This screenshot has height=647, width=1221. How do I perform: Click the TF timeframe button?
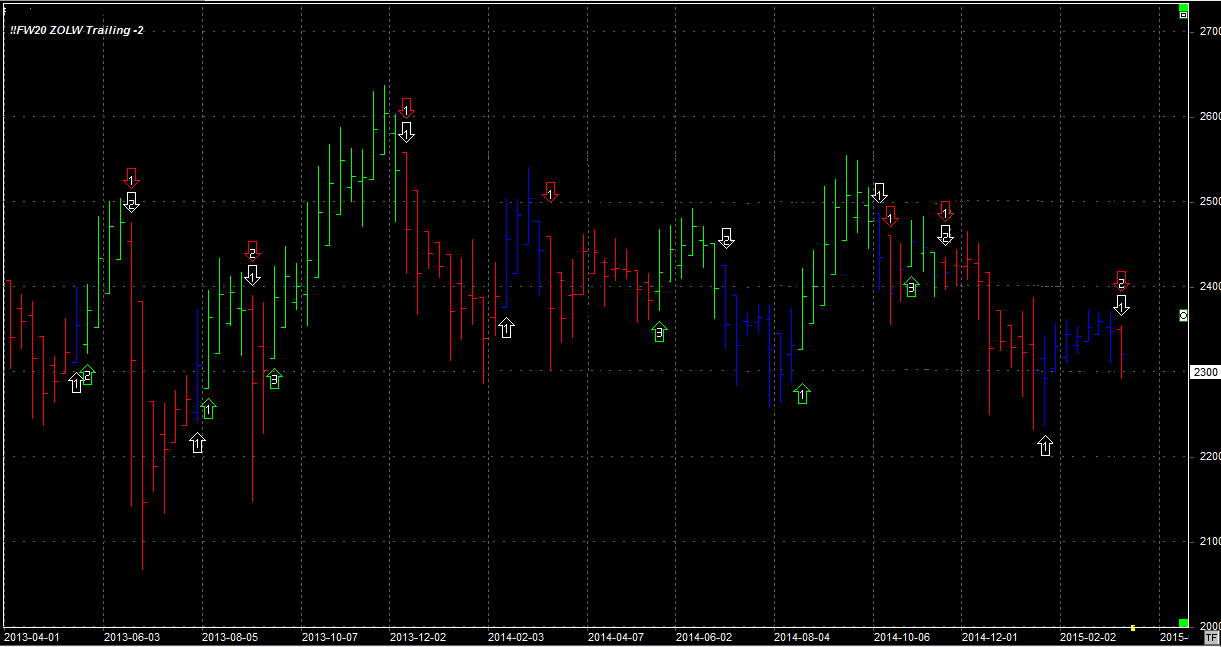tap(1211, 636)
